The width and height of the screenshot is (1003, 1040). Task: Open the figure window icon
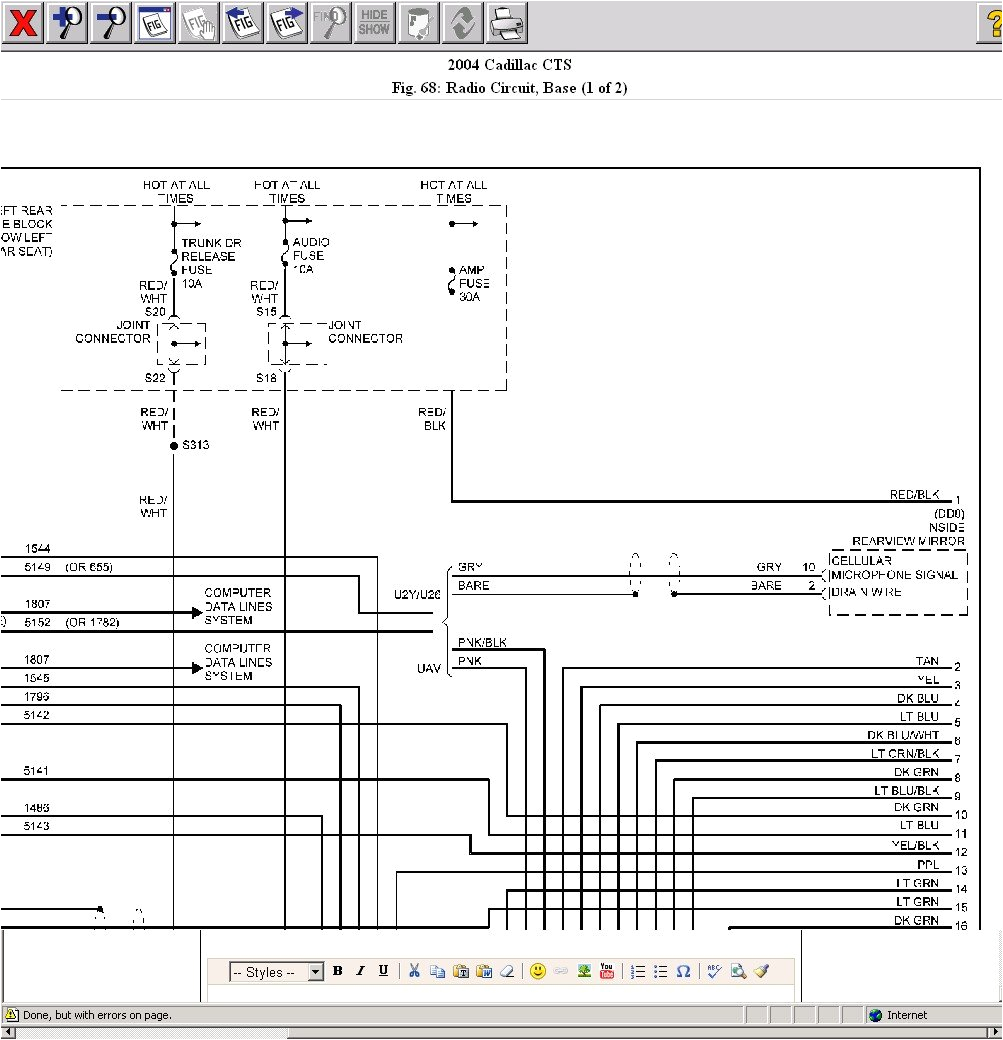(154, 23)
